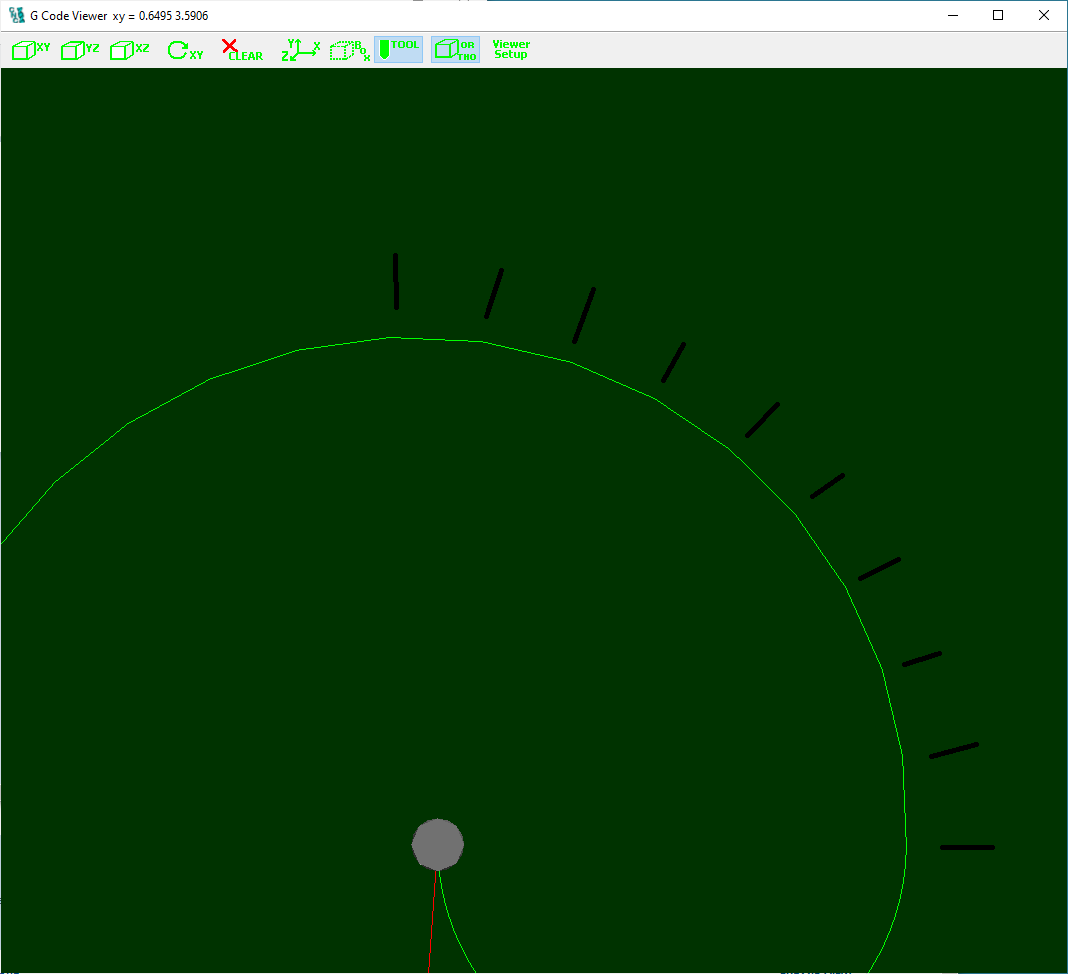Viewport: 1068px width, 974px height.
Task: Disable the TOOL display toggle
Action: click(398, 50)
